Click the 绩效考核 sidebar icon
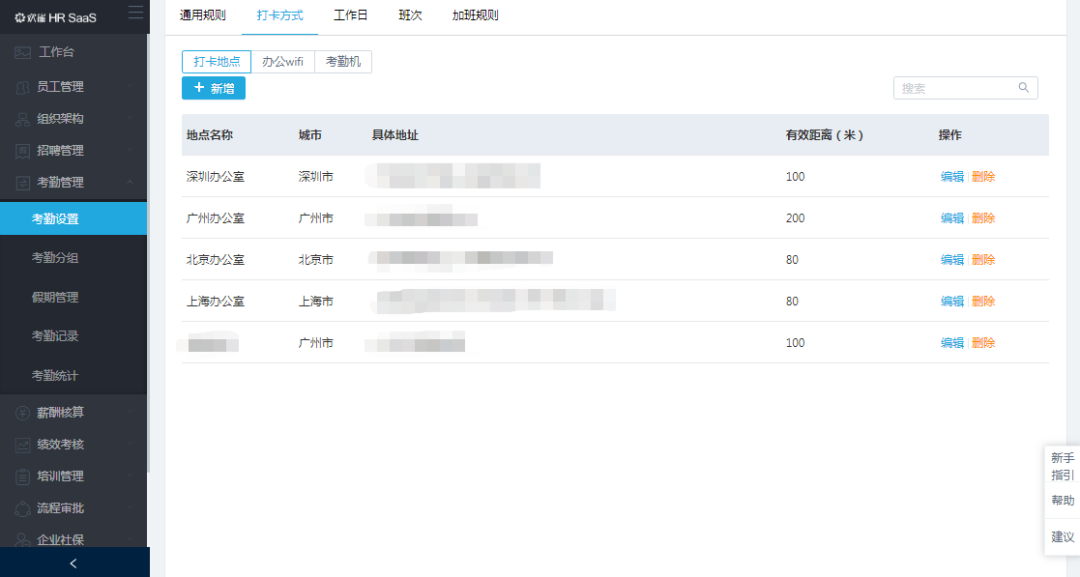 pos(22,445)
